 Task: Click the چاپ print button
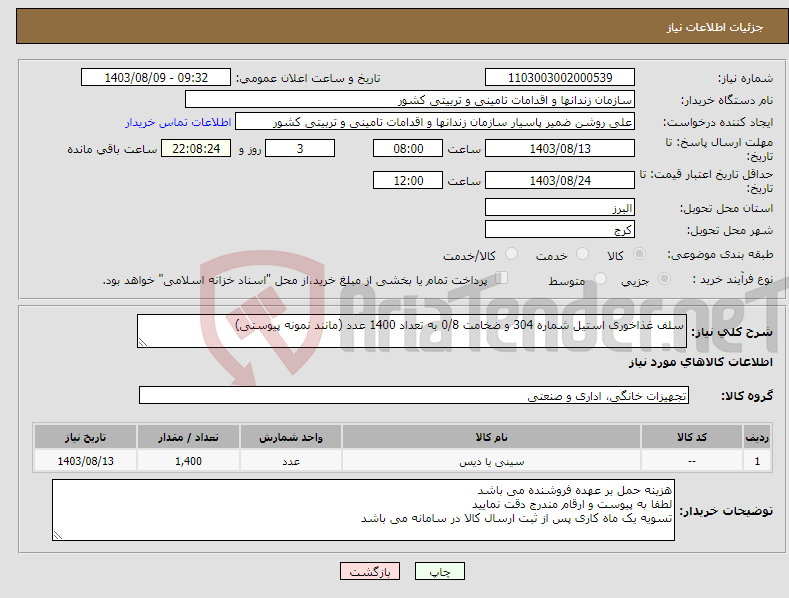pyautogui.click(x=440, y=571)
